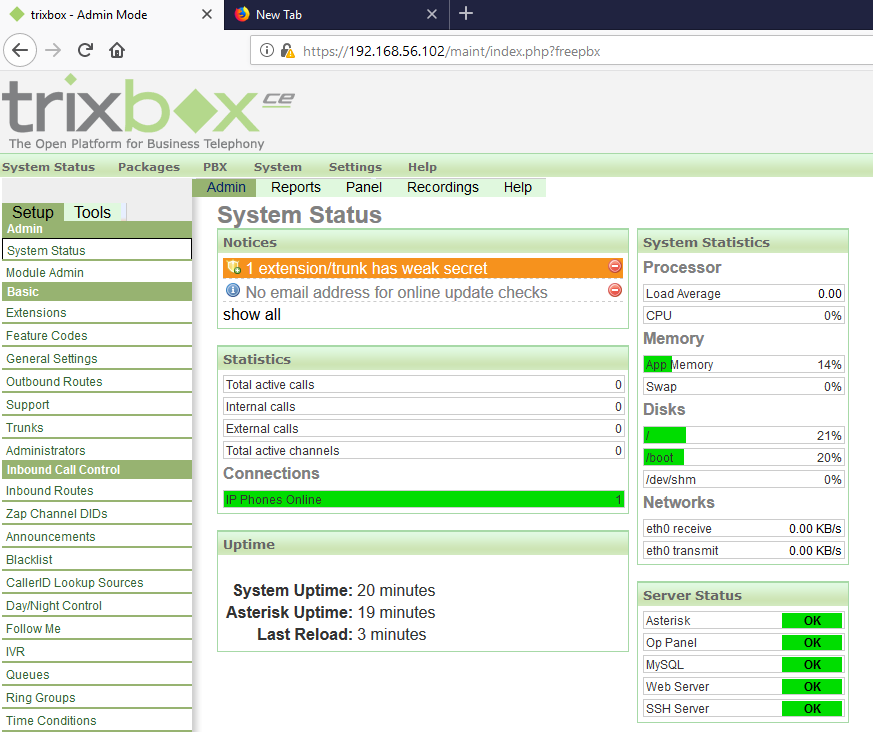Viewport: 873px width, 732px height.
Task: Open Inbound Routes in the sidebar
Action: (x=50, y=491)
